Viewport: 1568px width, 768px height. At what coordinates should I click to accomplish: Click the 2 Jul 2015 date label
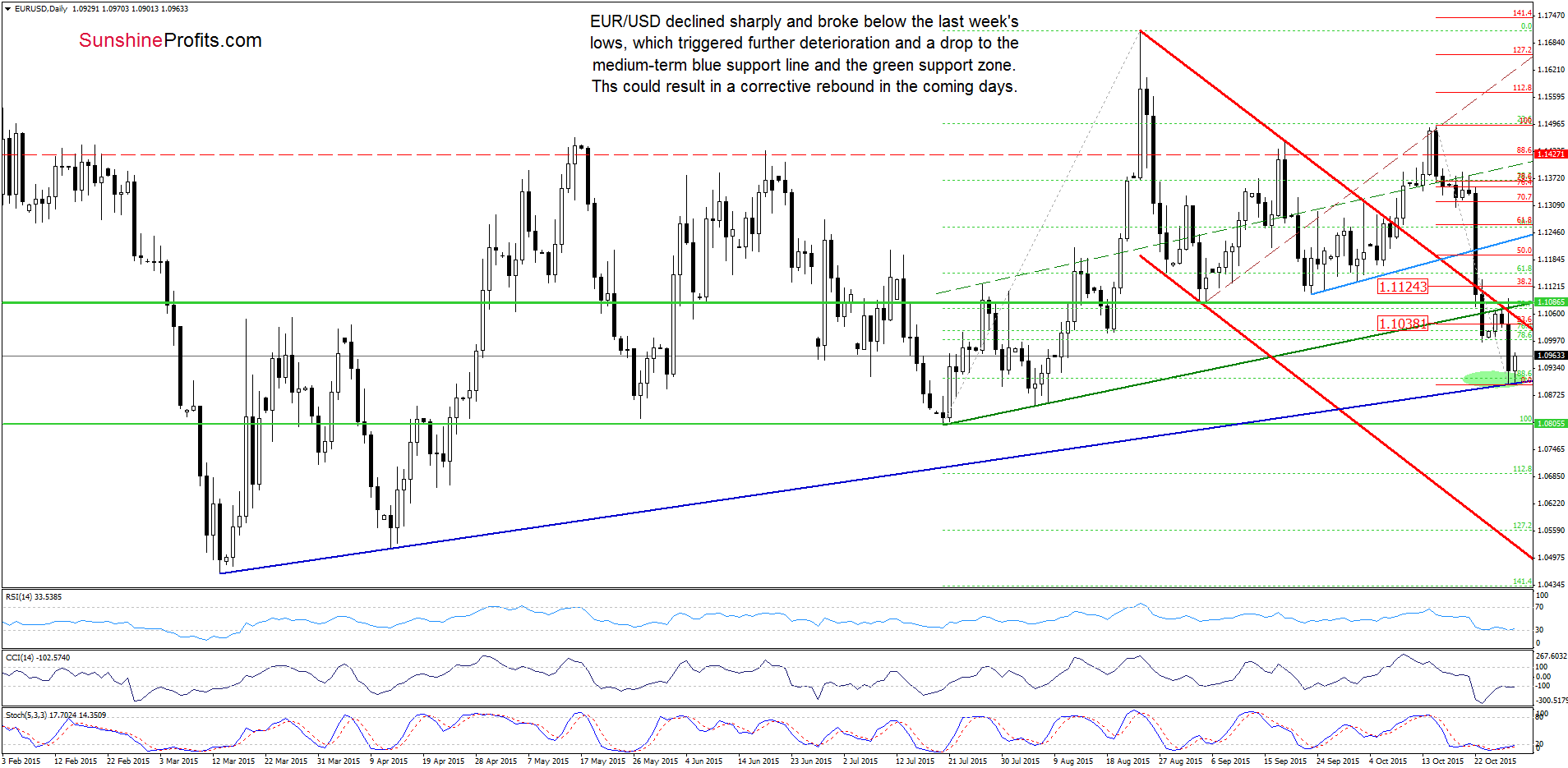(860, 761)
